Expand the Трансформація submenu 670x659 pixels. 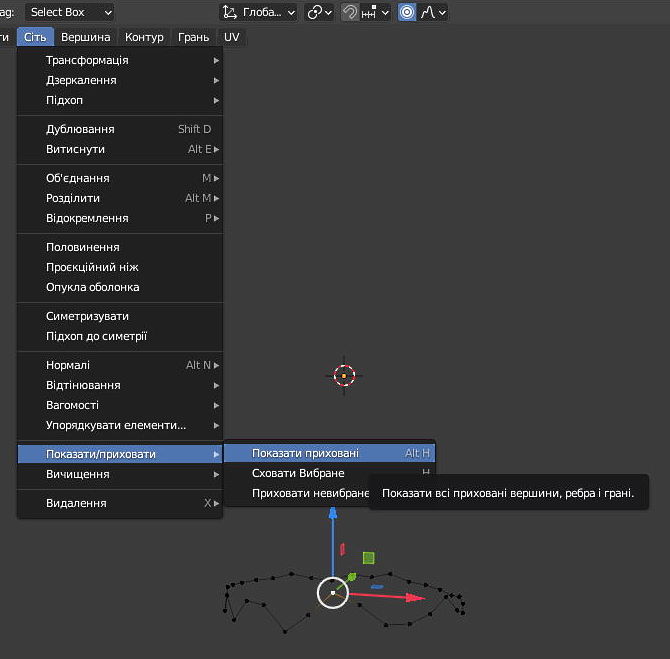point(120,60)
